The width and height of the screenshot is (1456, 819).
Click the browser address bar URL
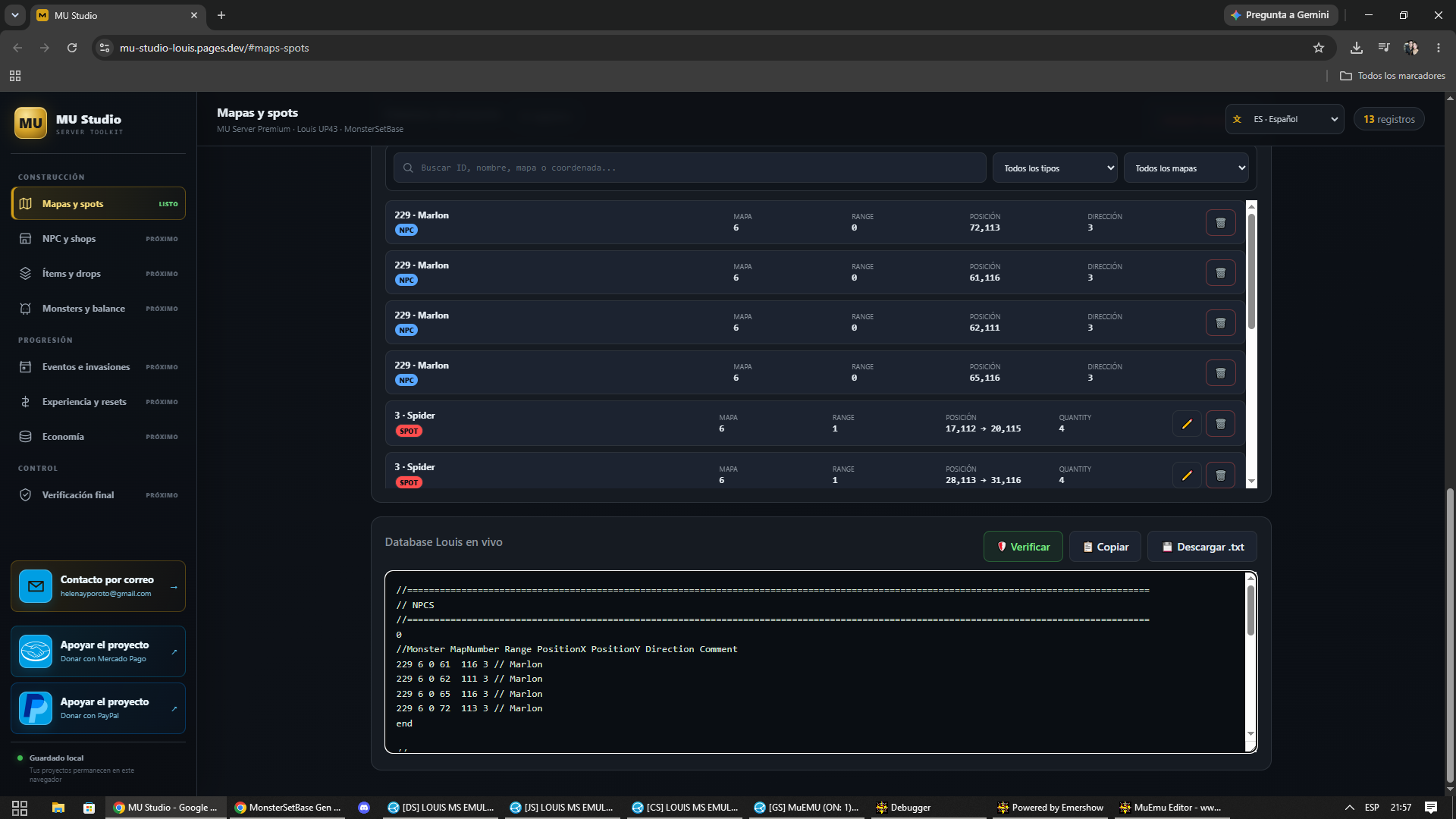click(214, 48)
